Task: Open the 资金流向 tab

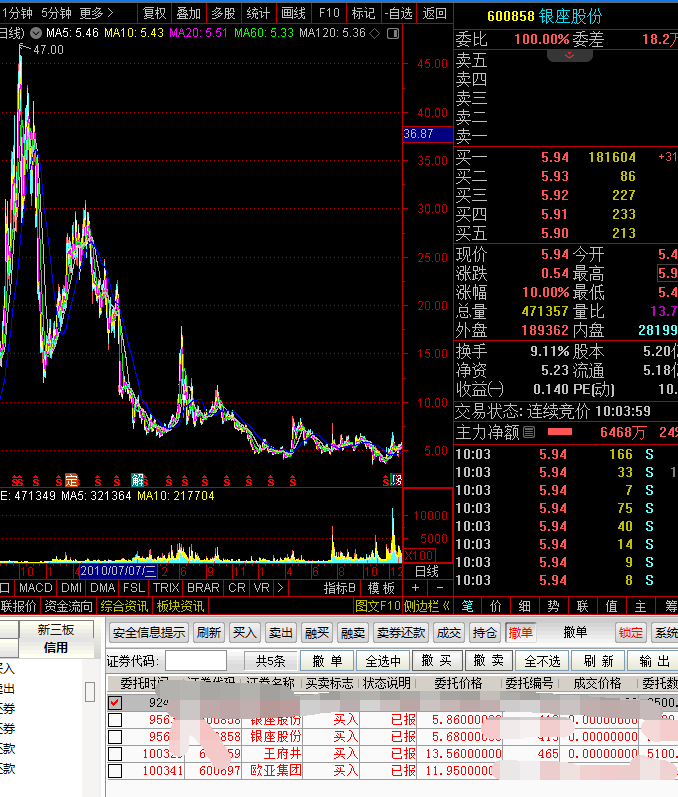Action: (x=69, y=606)
